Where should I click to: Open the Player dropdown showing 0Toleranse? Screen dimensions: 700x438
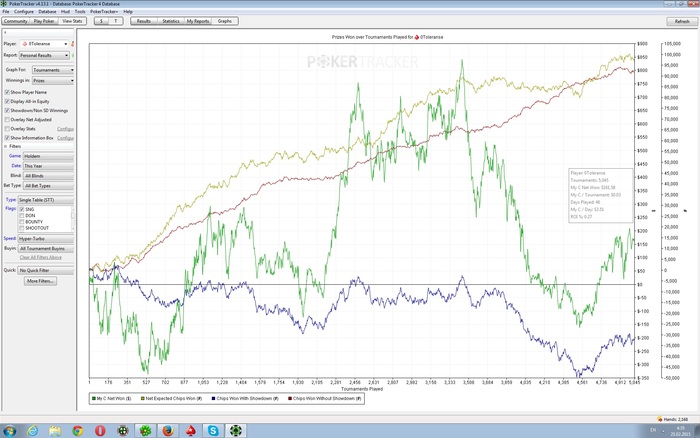(44, 44)
